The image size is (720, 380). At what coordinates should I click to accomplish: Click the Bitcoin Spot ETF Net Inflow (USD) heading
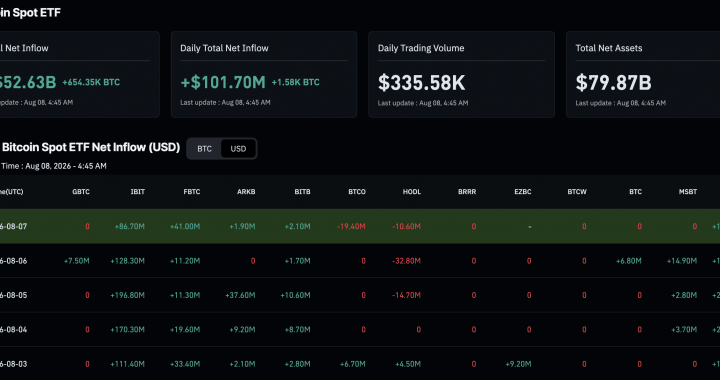point(91,147)
